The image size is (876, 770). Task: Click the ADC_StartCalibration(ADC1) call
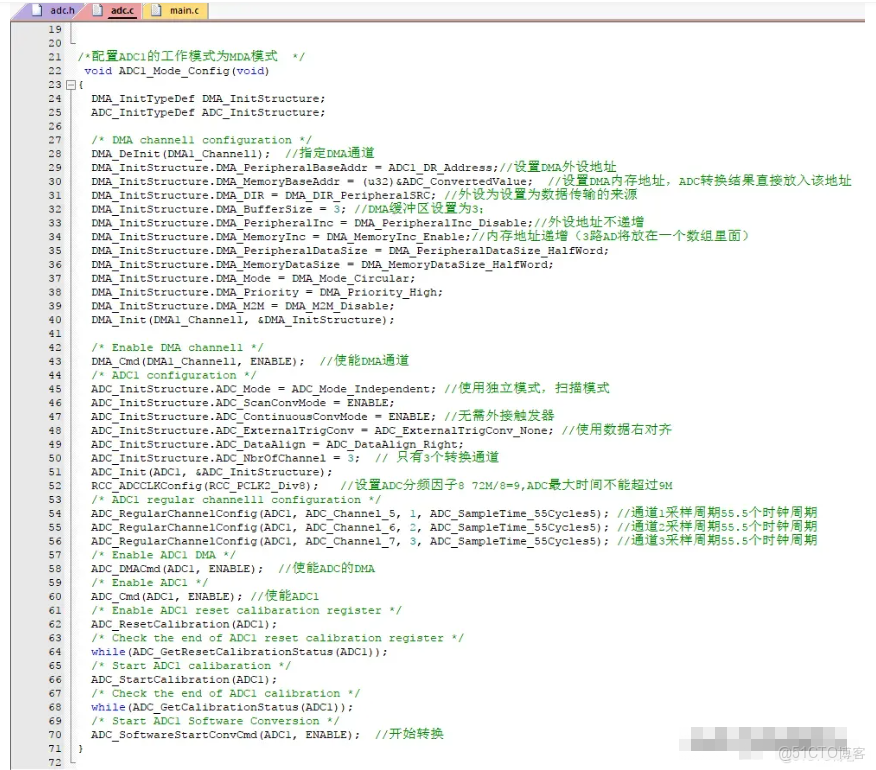(x=184, y=680)
